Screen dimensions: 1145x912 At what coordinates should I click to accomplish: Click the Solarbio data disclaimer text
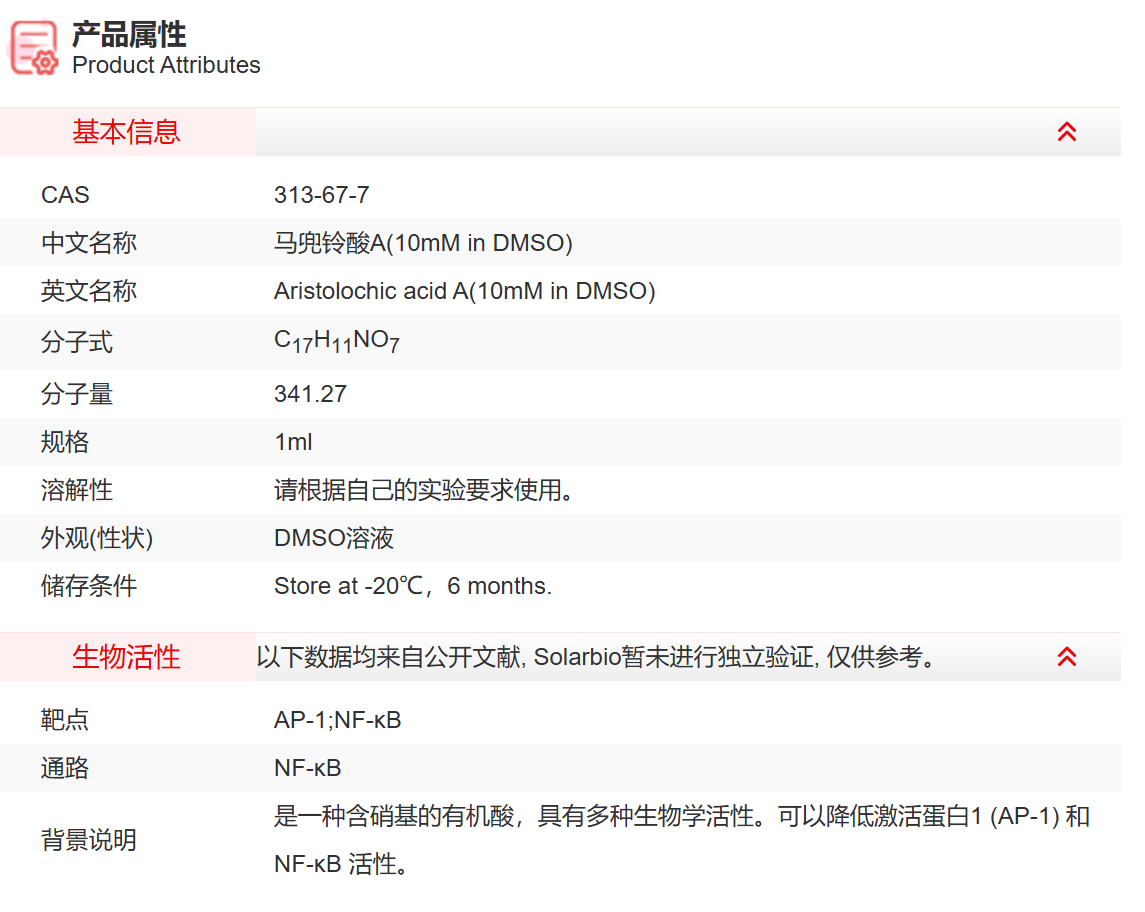596,657
